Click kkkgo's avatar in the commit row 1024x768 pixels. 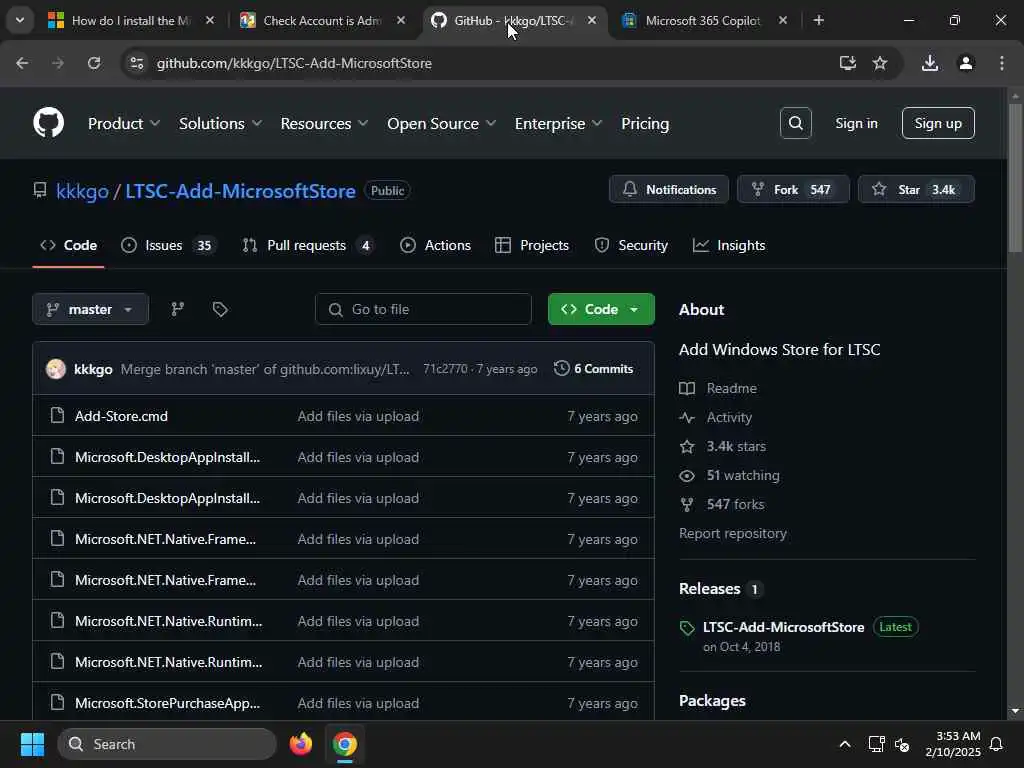pyautogui.click(x=56, y=369)
